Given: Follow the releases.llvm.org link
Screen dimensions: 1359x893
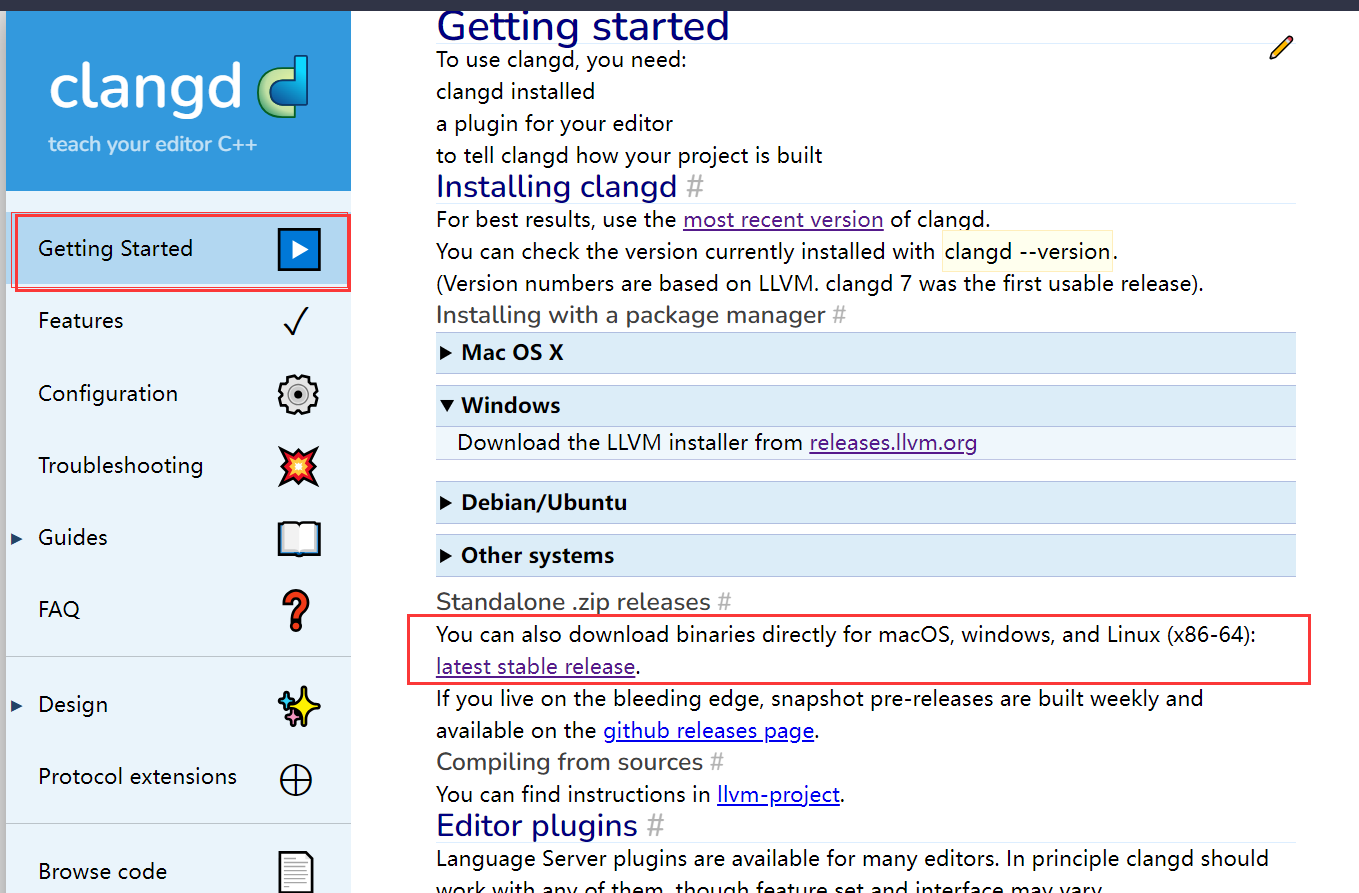Looking at the screenshot, I should (892, 442).
